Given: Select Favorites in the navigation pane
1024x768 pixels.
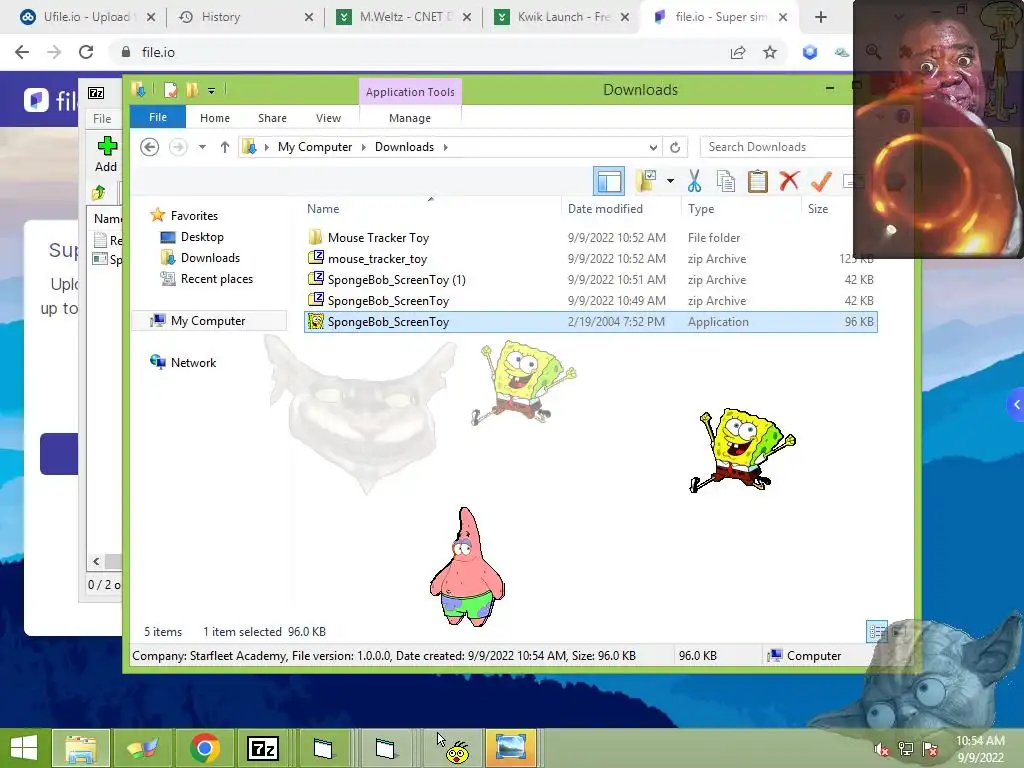Looking at the screenshot, I should coord(184,216).
